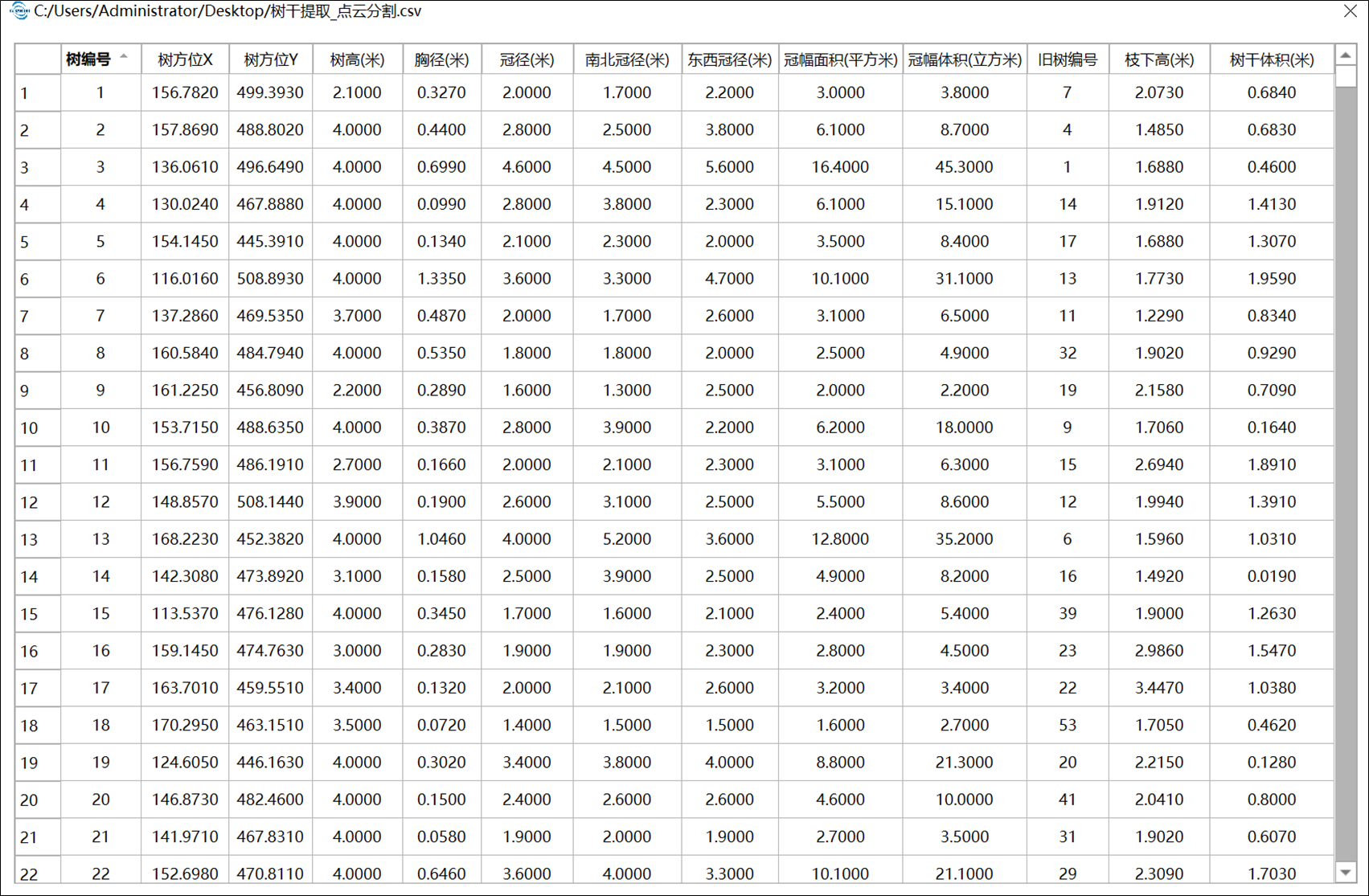Click the 树方位X column header
1369x896 pixels.
[x=185, y=59]
